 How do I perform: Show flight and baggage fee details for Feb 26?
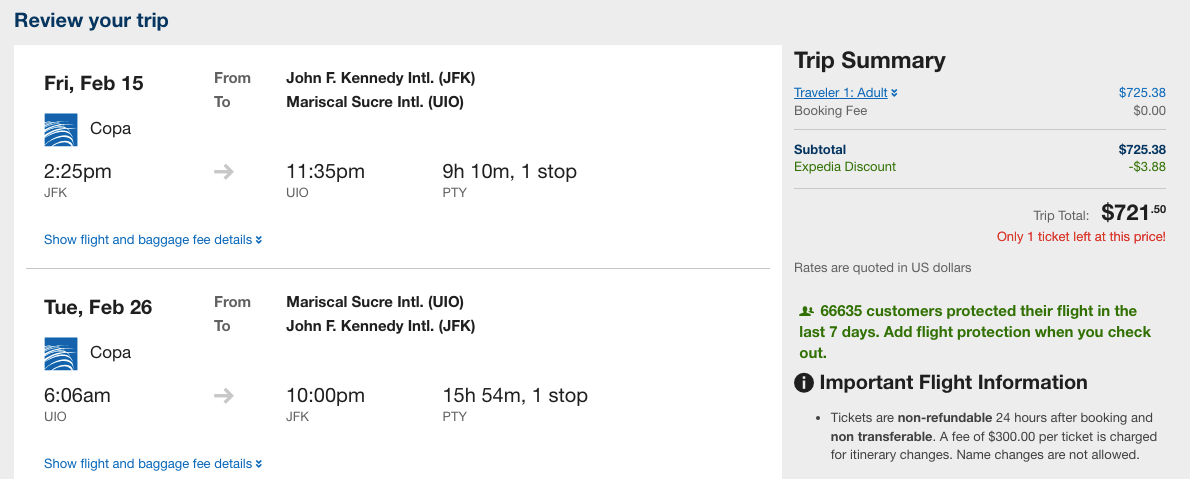pyautogui.click(x=153, y=464)
